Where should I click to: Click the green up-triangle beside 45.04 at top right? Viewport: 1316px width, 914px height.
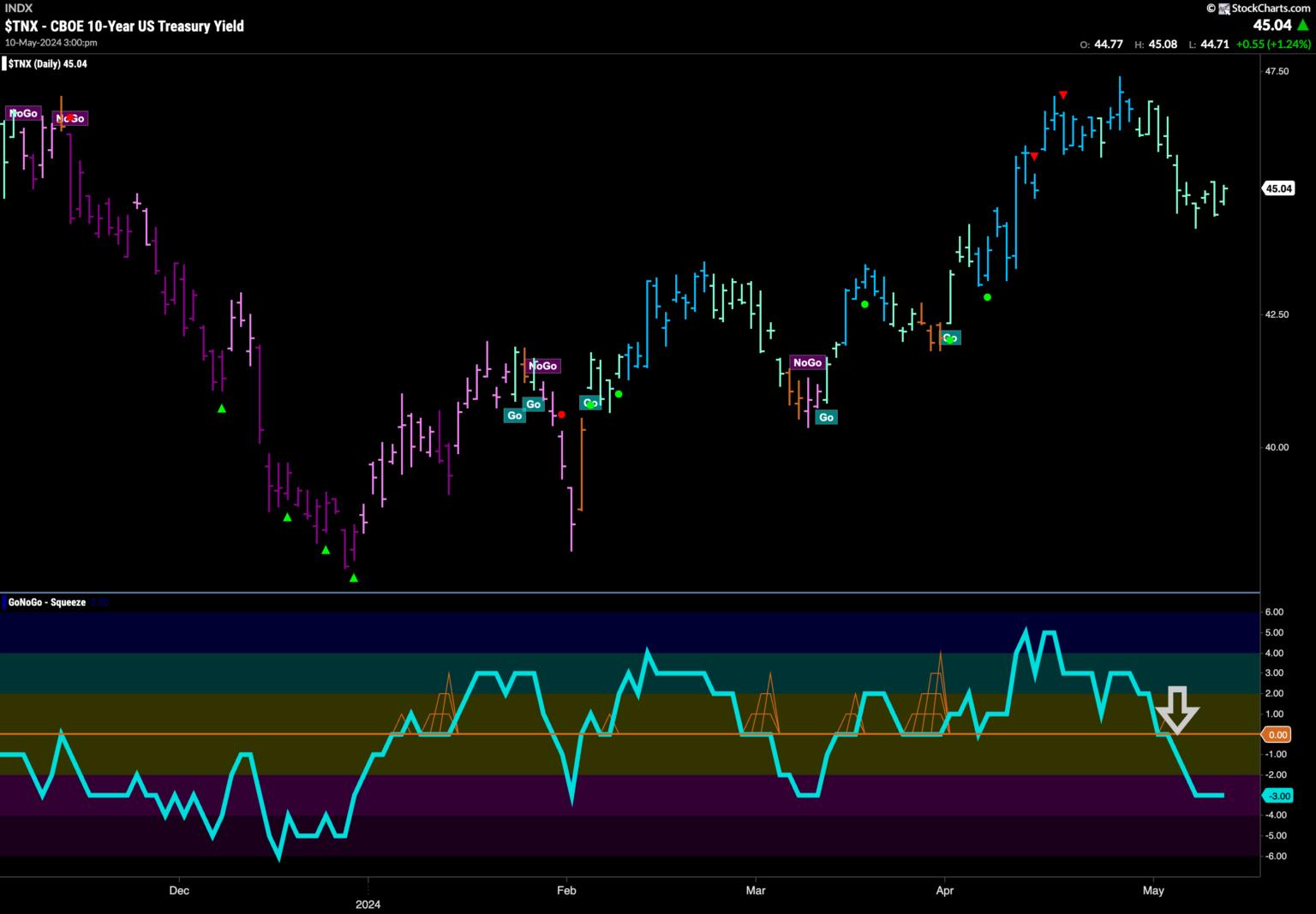coord(1303,26)
